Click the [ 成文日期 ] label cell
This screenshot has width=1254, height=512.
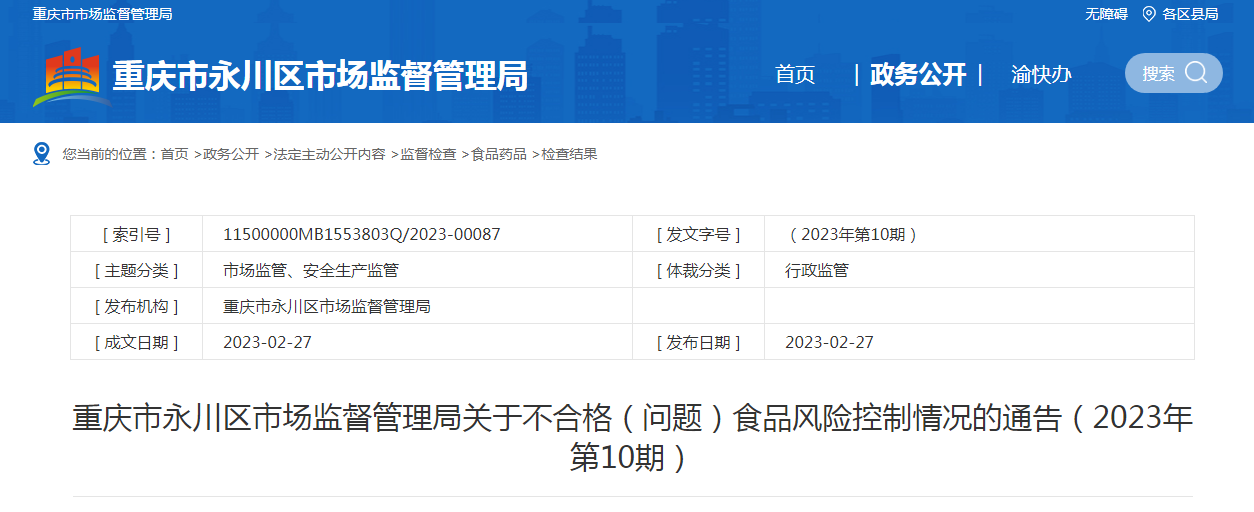136,342
